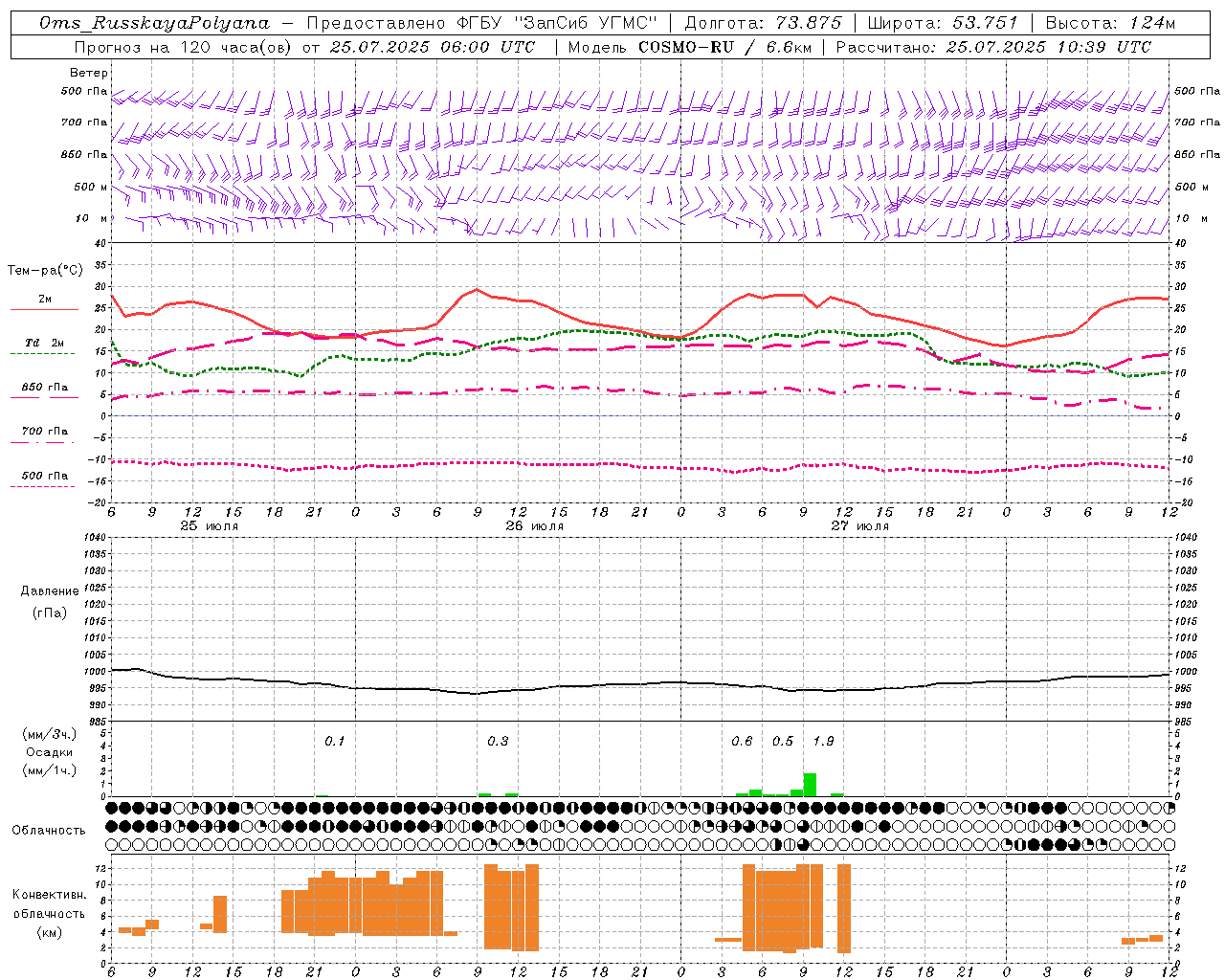Click the Осадки precipitation label
The width and height of the screenshot is (1225, 980).
click(x=49, y=752)
